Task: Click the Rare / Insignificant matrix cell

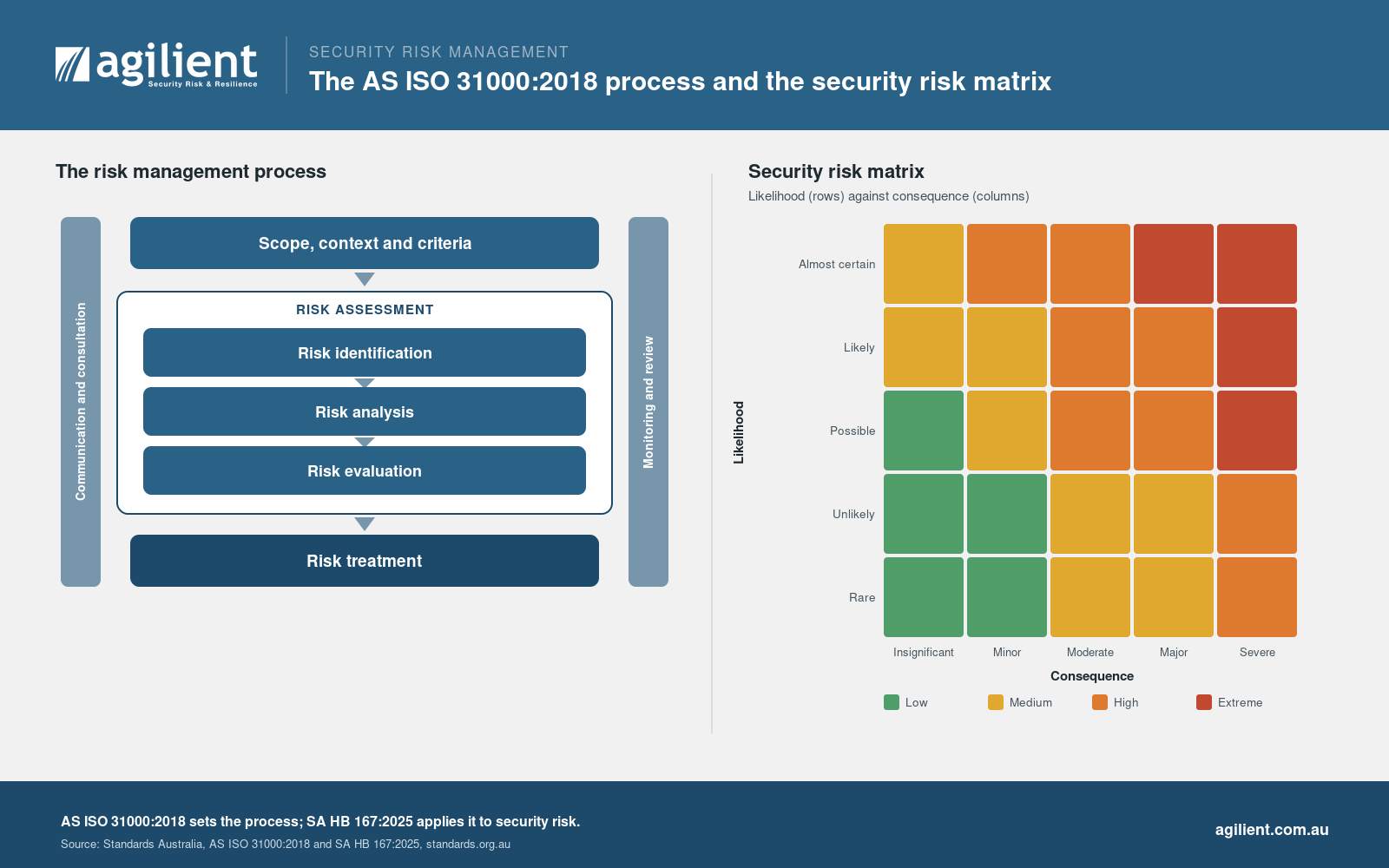Action: [924, 597]
